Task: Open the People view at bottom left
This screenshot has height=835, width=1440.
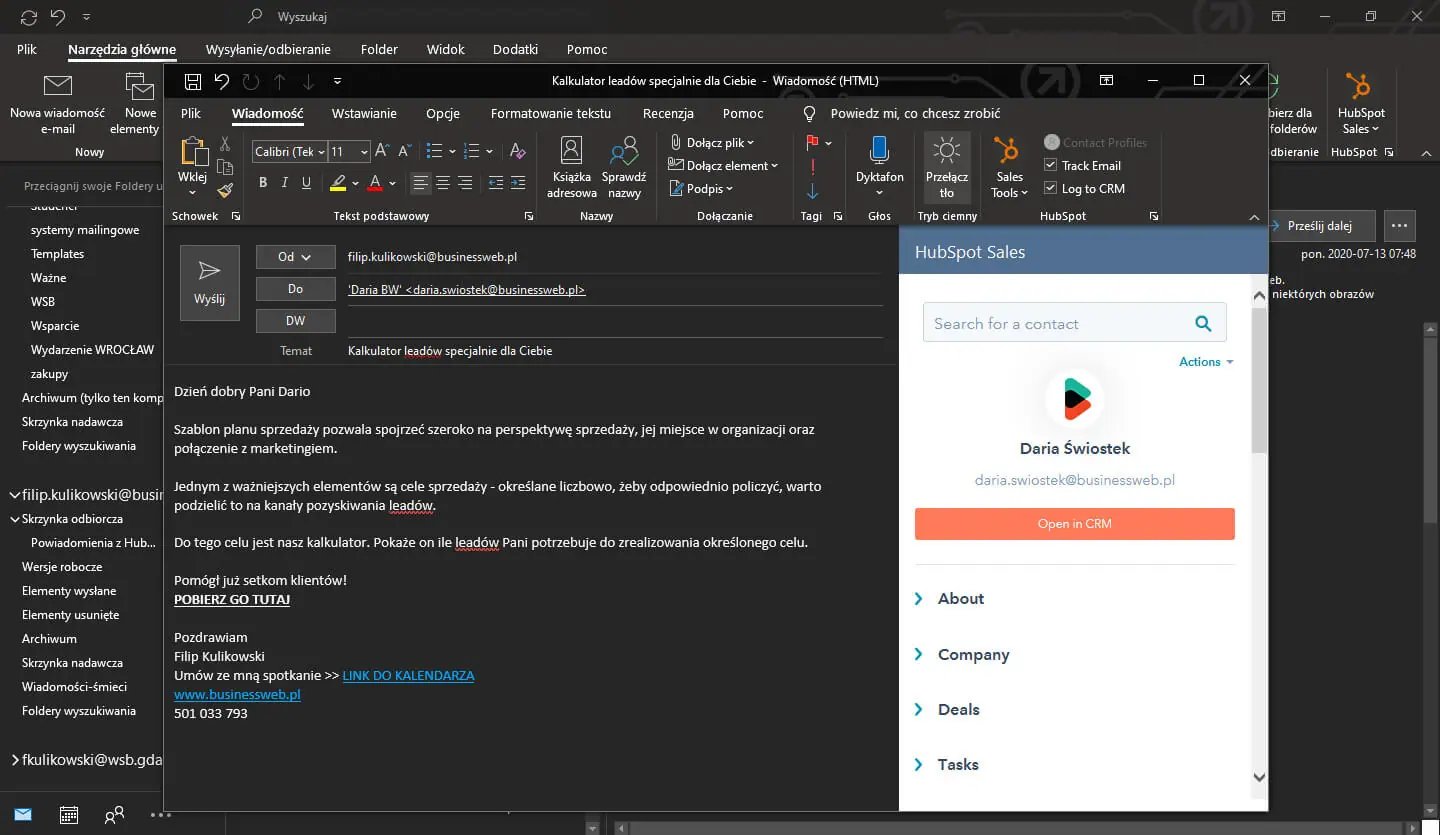Action: (115, 815)
